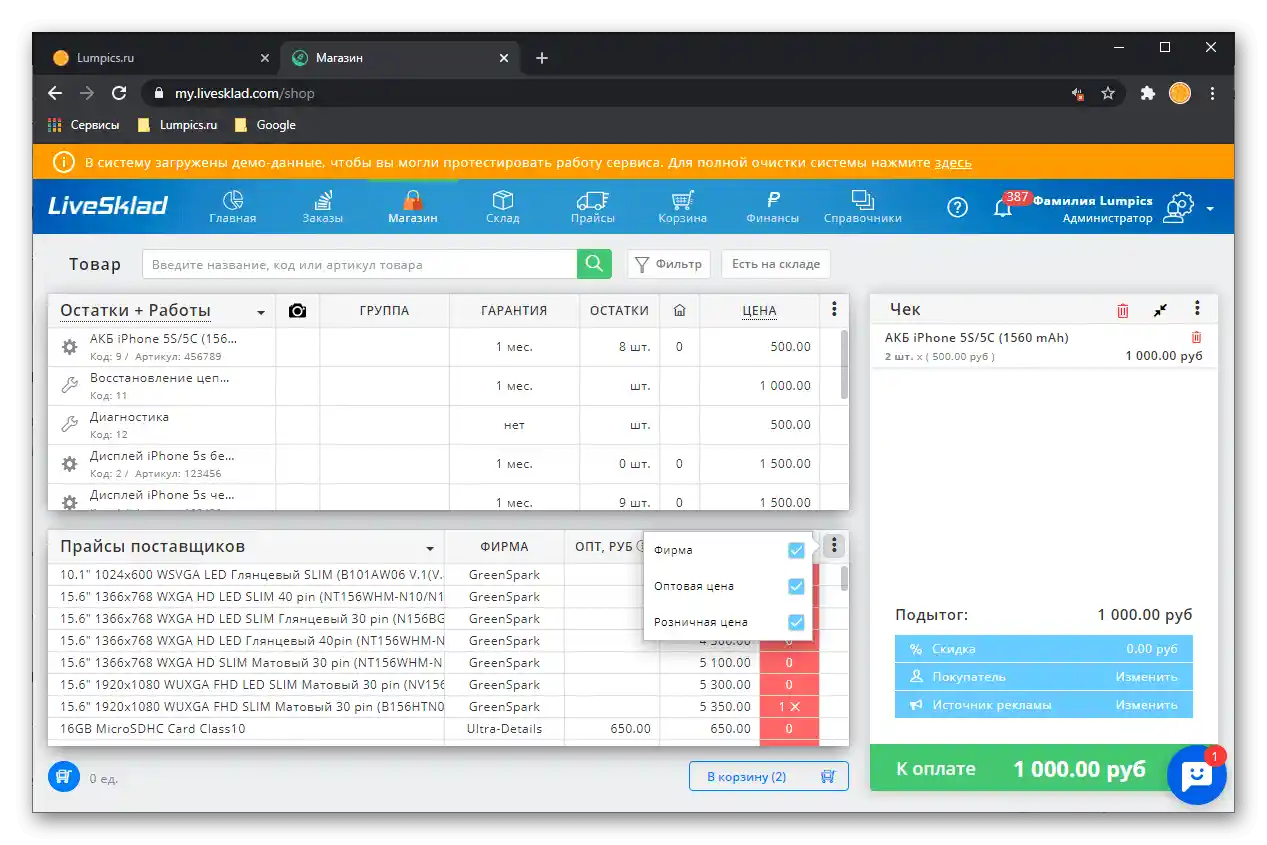Screen dimensions: 1267x845
Task: Open the Склад section in the navigation
Action: [x=503, y=207]
